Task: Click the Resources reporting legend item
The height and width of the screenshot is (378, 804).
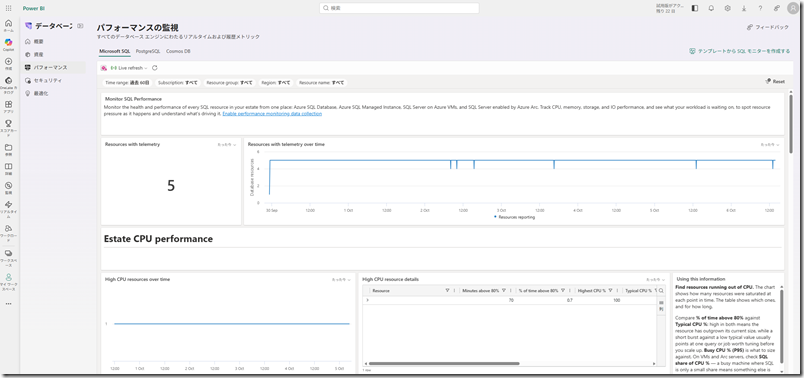Action: pos(514,217)
